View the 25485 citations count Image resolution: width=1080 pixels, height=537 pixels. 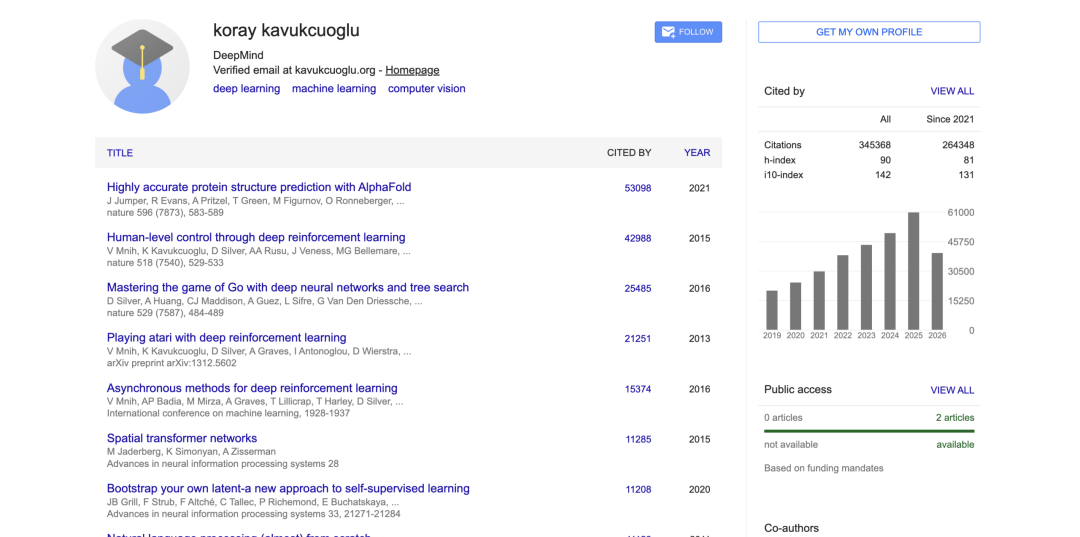(638, 288)
